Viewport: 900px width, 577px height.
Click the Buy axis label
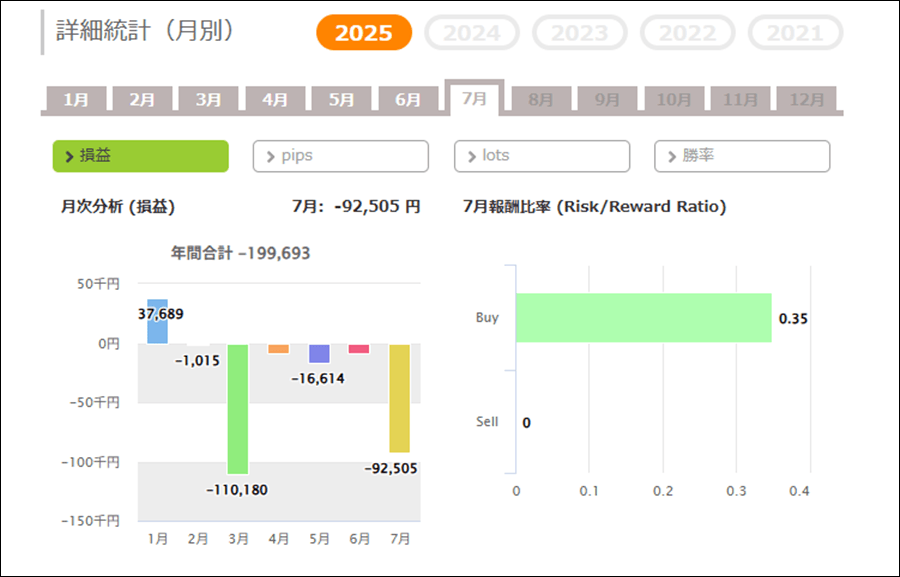tap(487, 317)
